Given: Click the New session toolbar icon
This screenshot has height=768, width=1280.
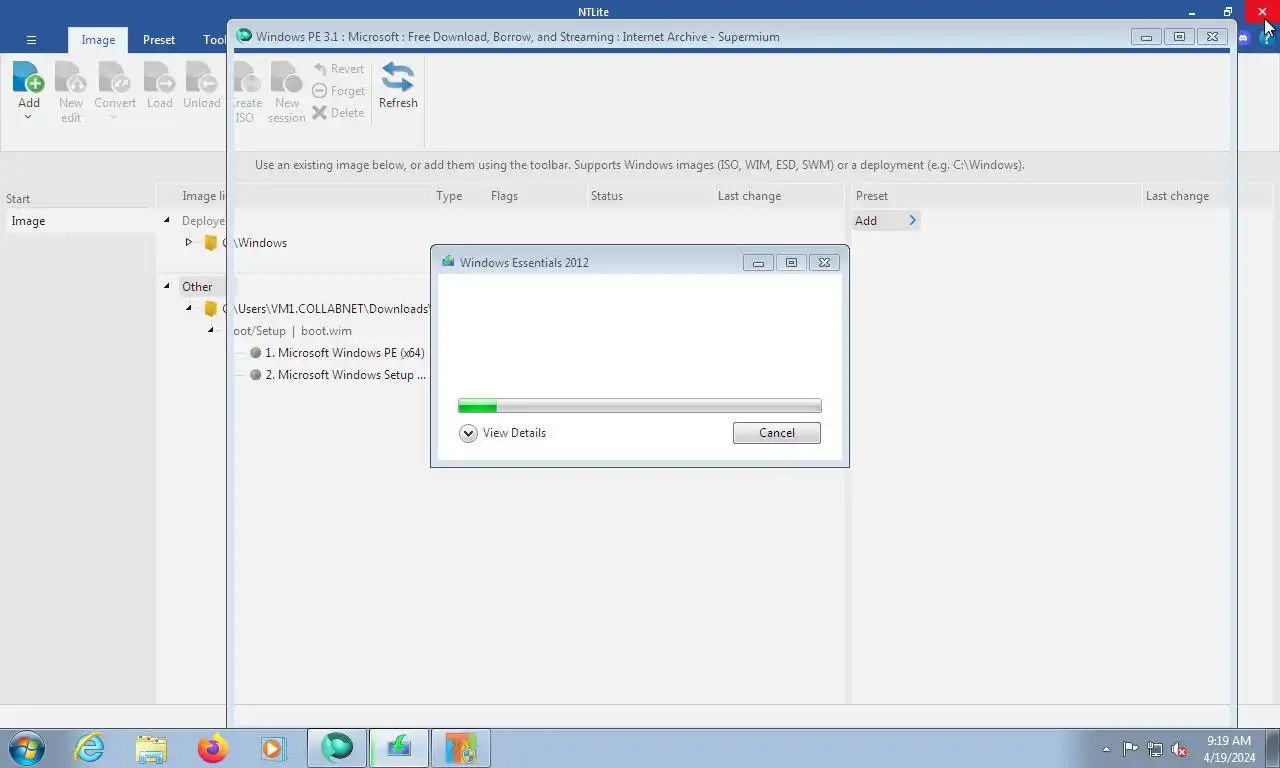Looking at the screenshot, I should (x=287, y=78).
